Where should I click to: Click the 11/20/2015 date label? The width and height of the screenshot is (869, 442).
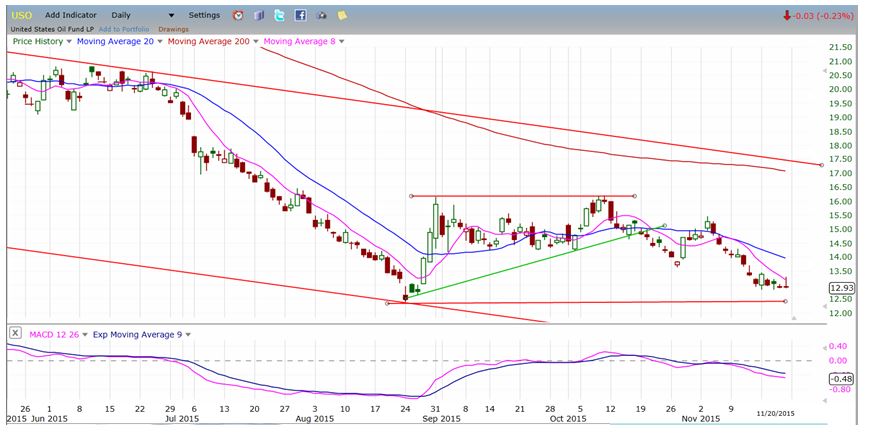pos(776,413)
